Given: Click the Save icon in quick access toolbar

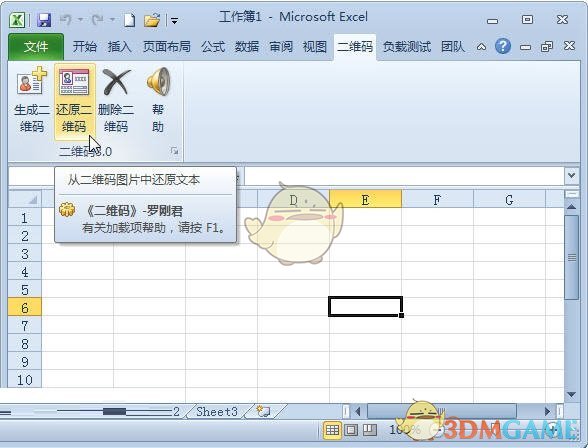Looking at the screenshot, I should (44, 20).
